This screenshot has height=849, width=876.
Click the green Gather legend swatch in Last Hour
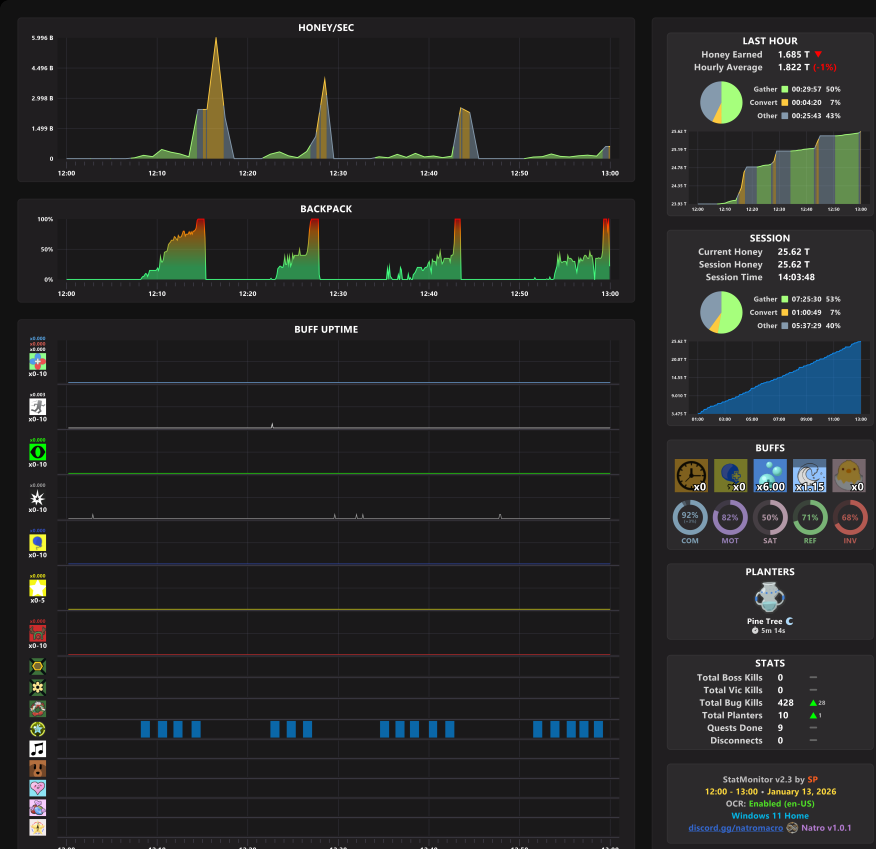(784, 89)
